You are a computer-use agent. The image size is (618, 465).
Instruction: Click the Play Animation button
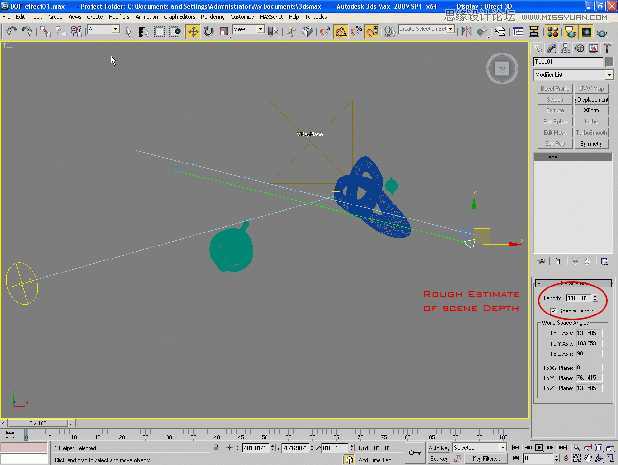coord(539,447)
